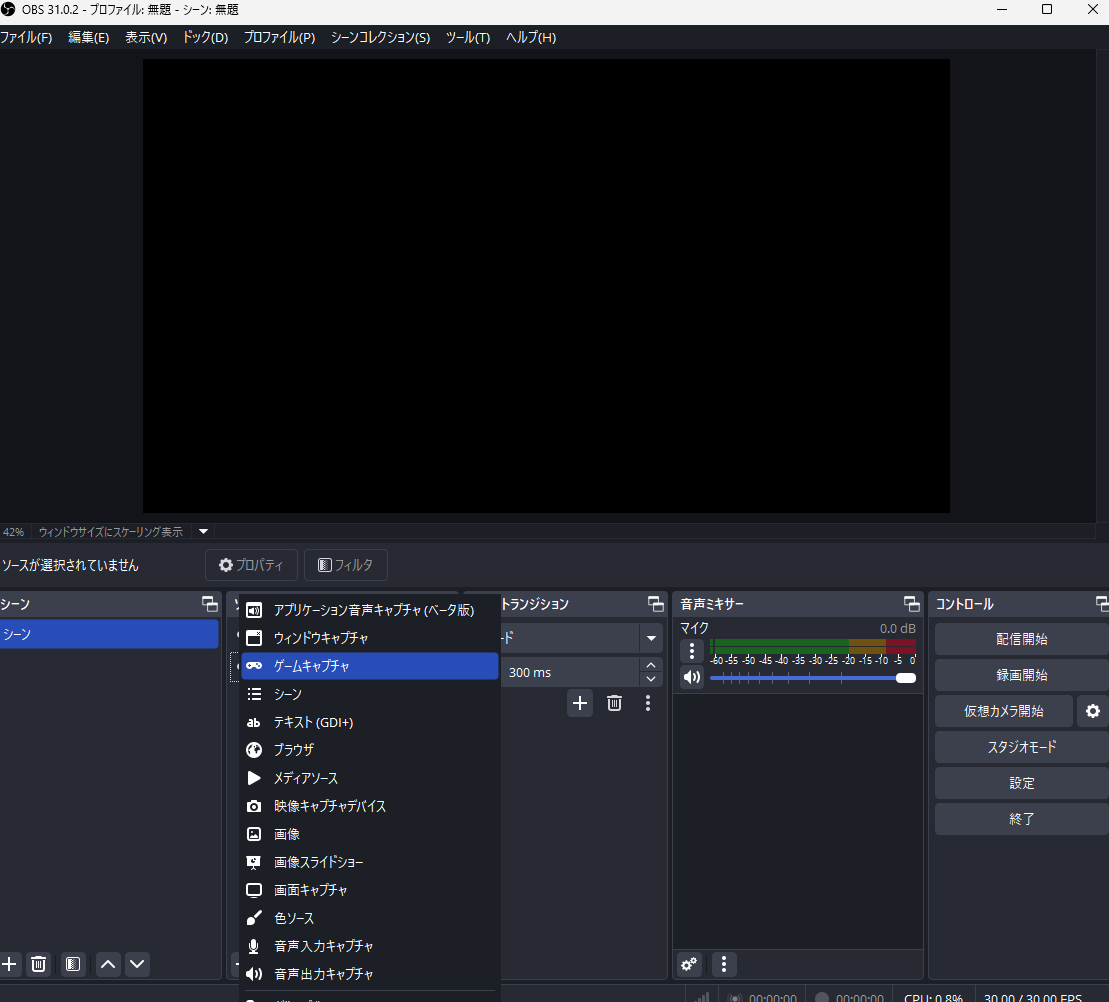
Task: Delete selected scene with trash icon
Action: click(39, 964)
